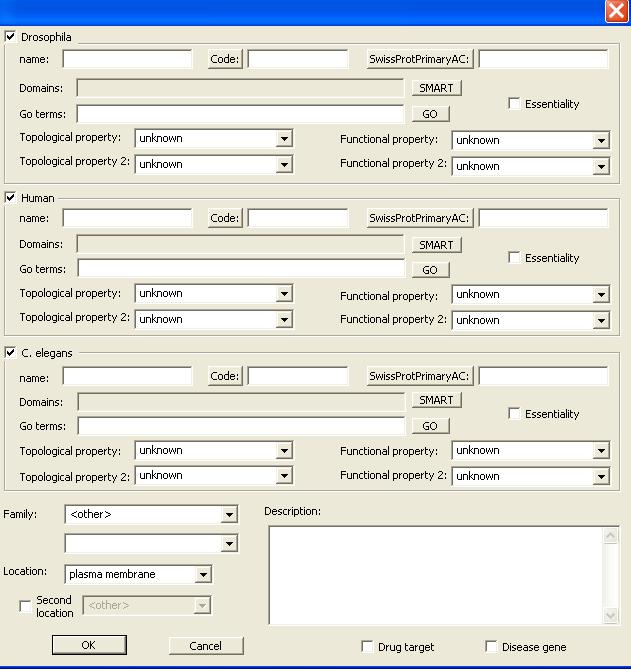Screen dimensions: 631x670
Task: Focus the Drosophila SwissProtPrimaryAC text field
Action: [543, 59]
